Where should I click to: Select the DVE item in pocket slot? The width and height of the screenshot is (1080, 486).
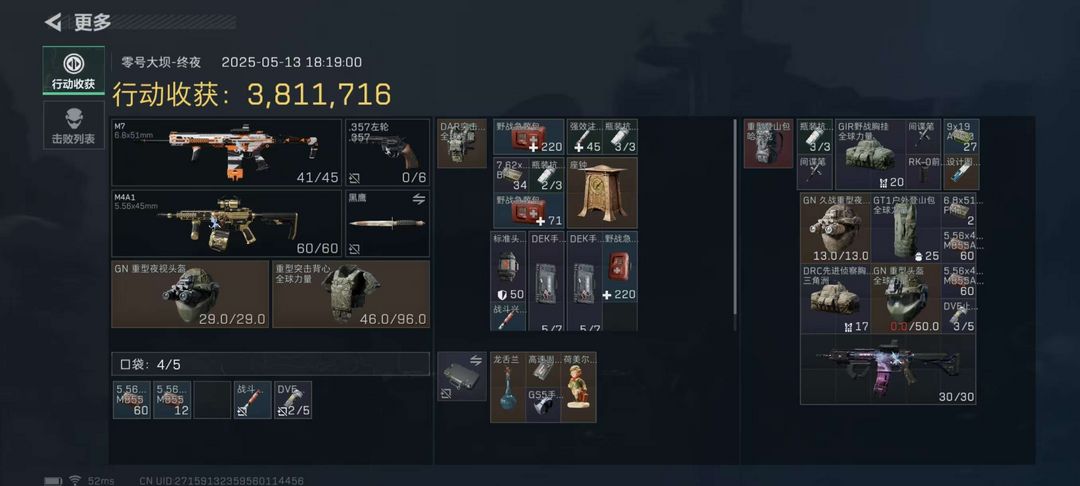pos(293,400)
